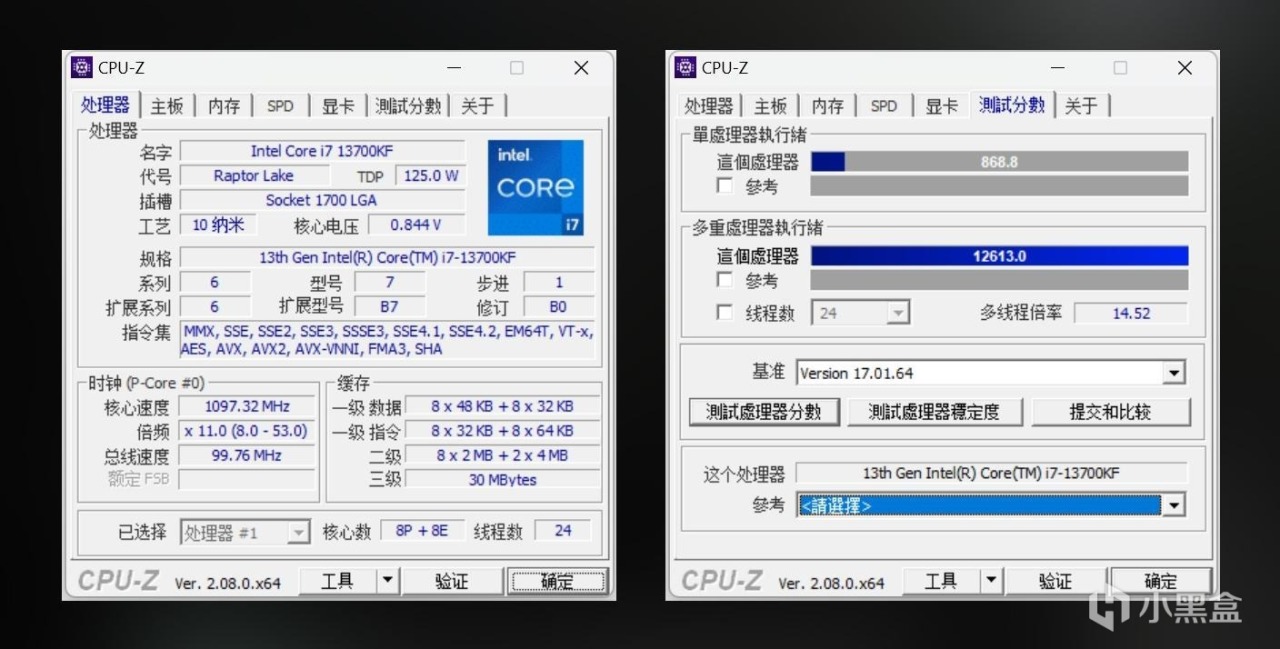
Task: Click 确定 button in right window
Action: (1161, 581)
